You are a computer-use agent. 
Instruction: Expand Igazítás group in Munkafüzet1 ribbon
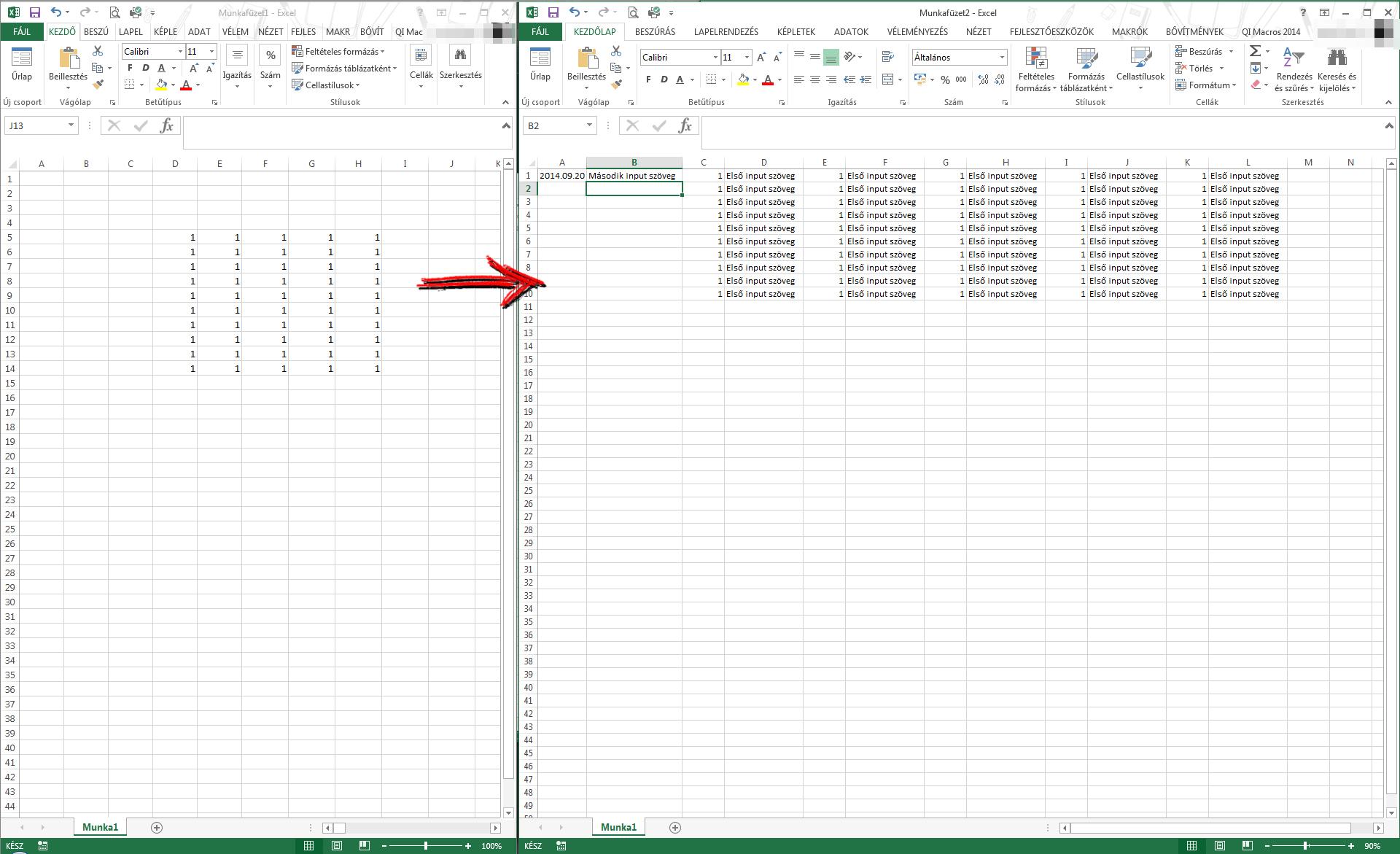click(237, 69)
